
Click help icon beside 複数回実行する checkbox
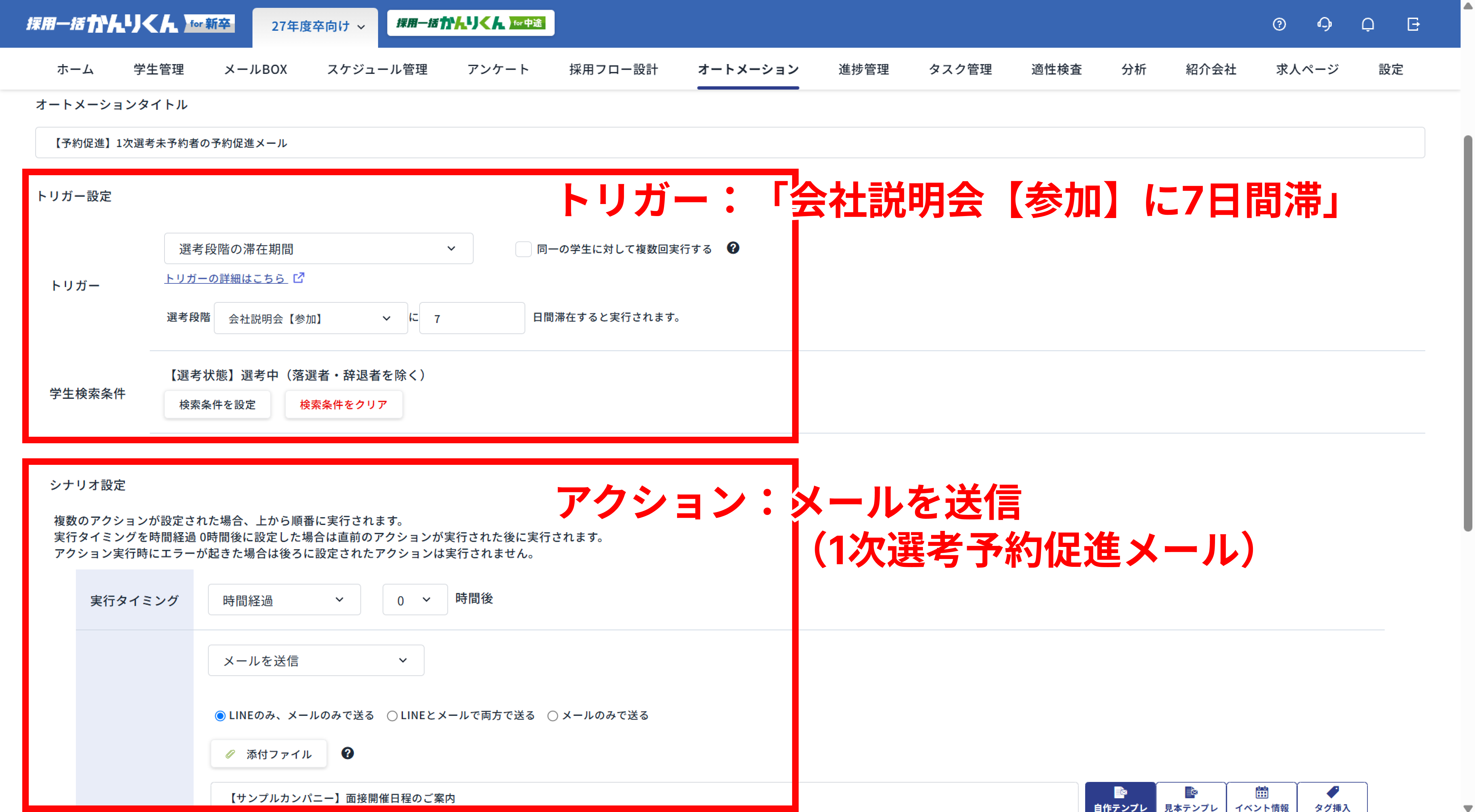tap(733, 248)
